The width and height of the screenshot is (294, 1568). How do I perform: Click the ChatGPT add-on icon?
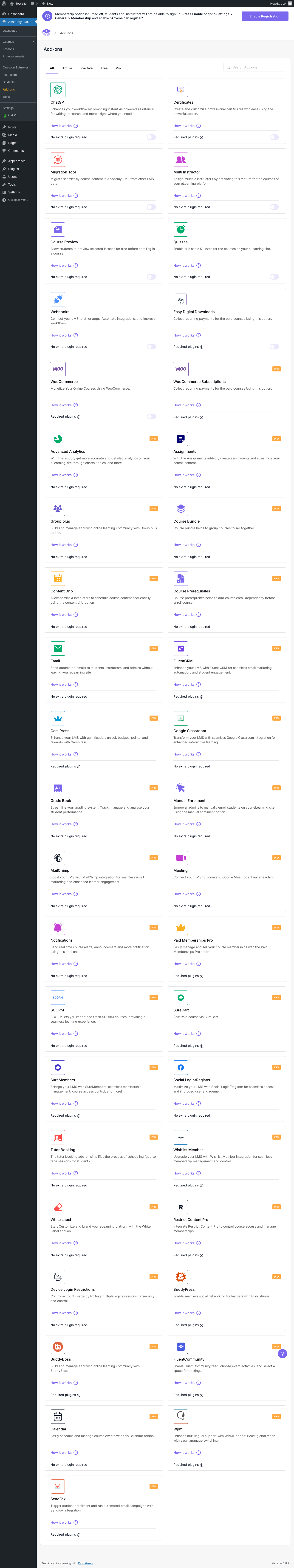tap(58, 90)
